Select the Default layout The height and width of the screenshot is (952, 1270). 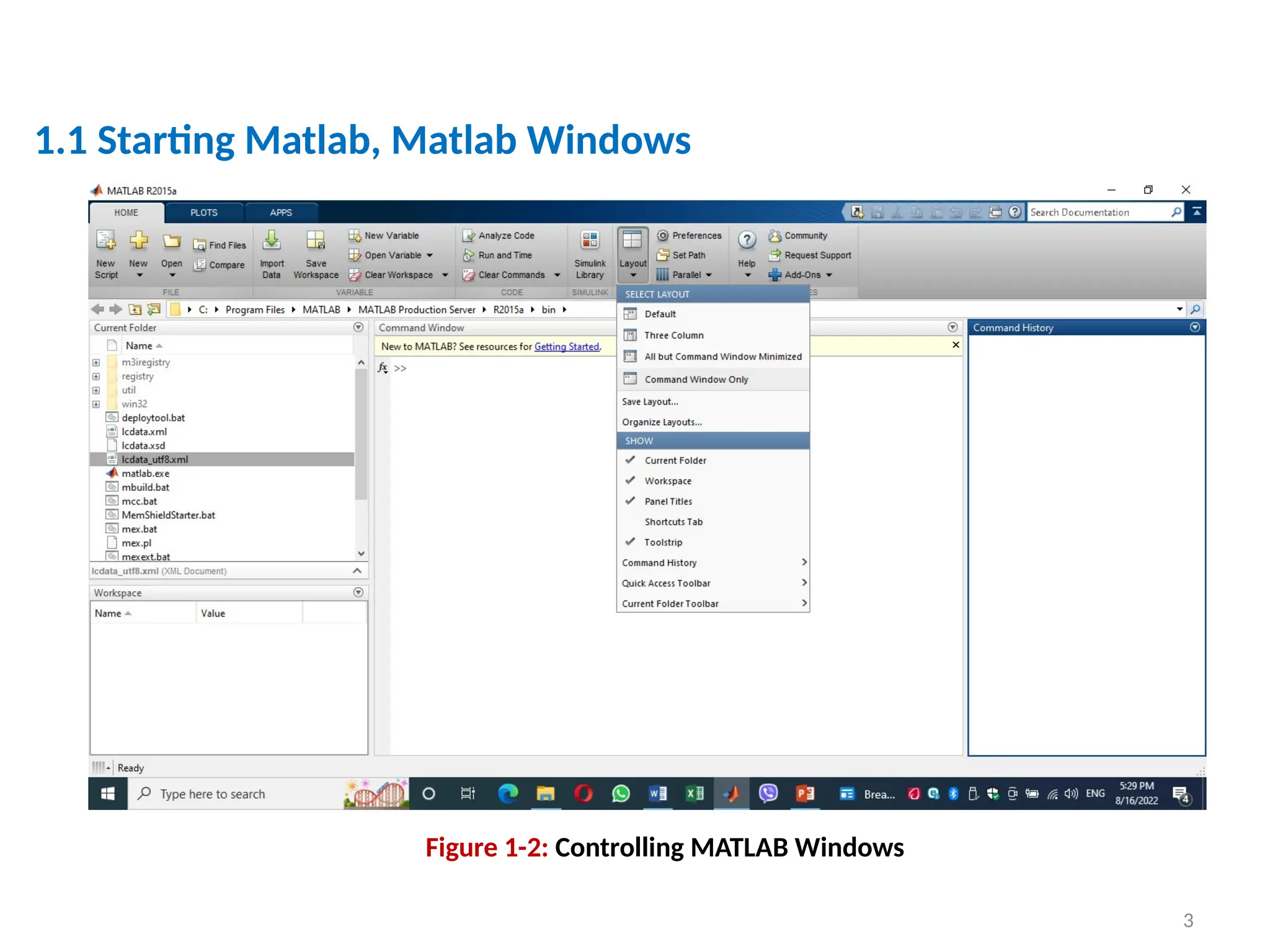(x=713, y=314)
